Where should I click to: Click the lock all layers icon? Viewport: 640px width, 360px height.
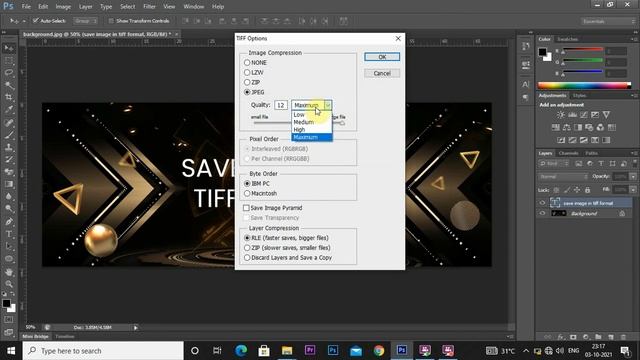pos(587,190)
